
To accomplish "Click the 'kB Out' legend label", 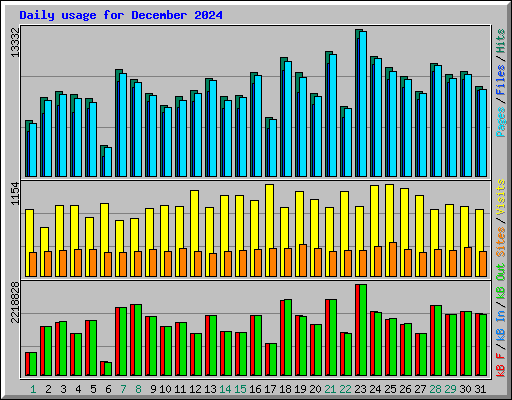I will (x=501, y=281).
